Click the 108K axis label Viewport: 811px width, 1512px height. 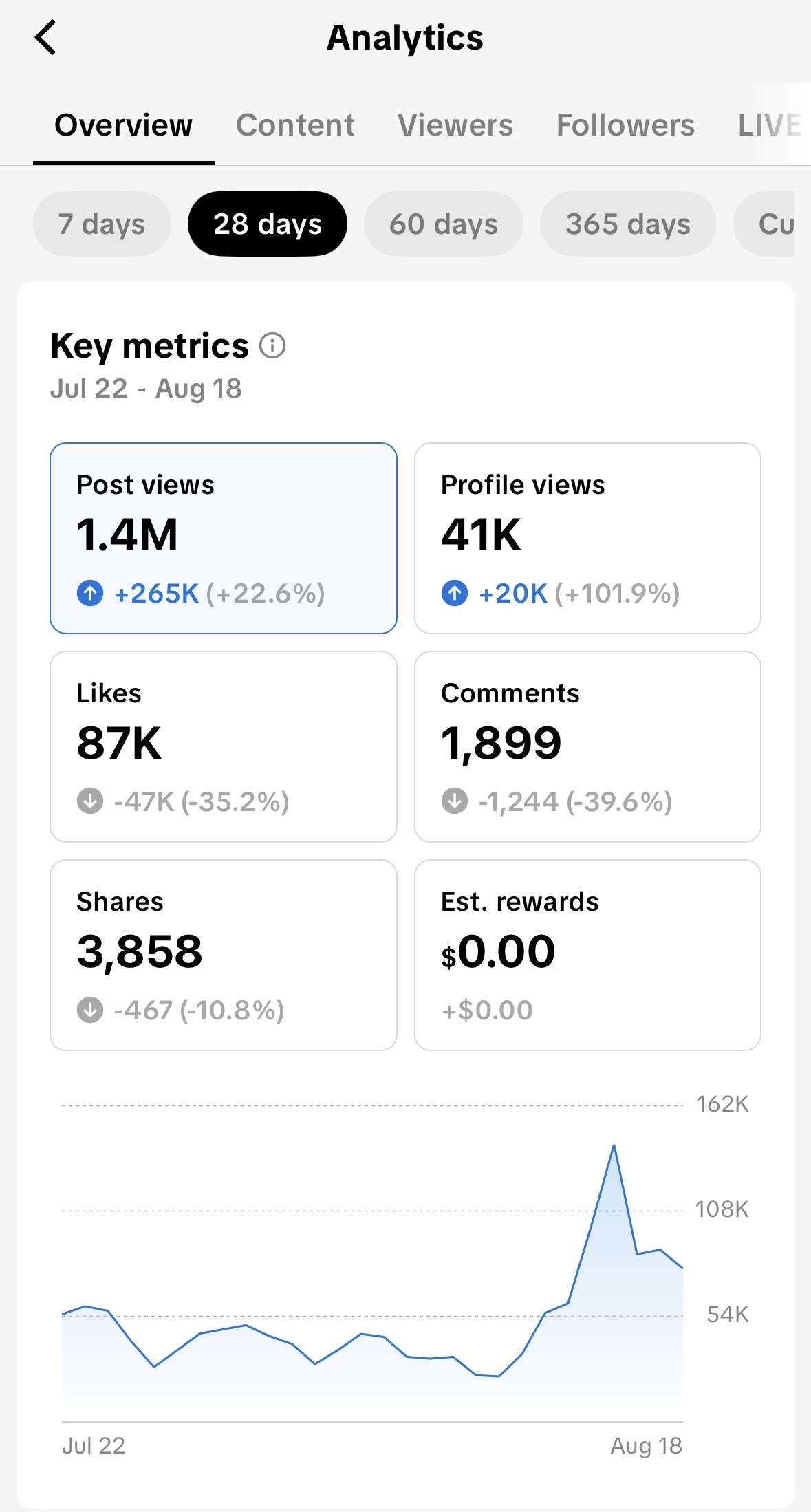coord(722,1209)
